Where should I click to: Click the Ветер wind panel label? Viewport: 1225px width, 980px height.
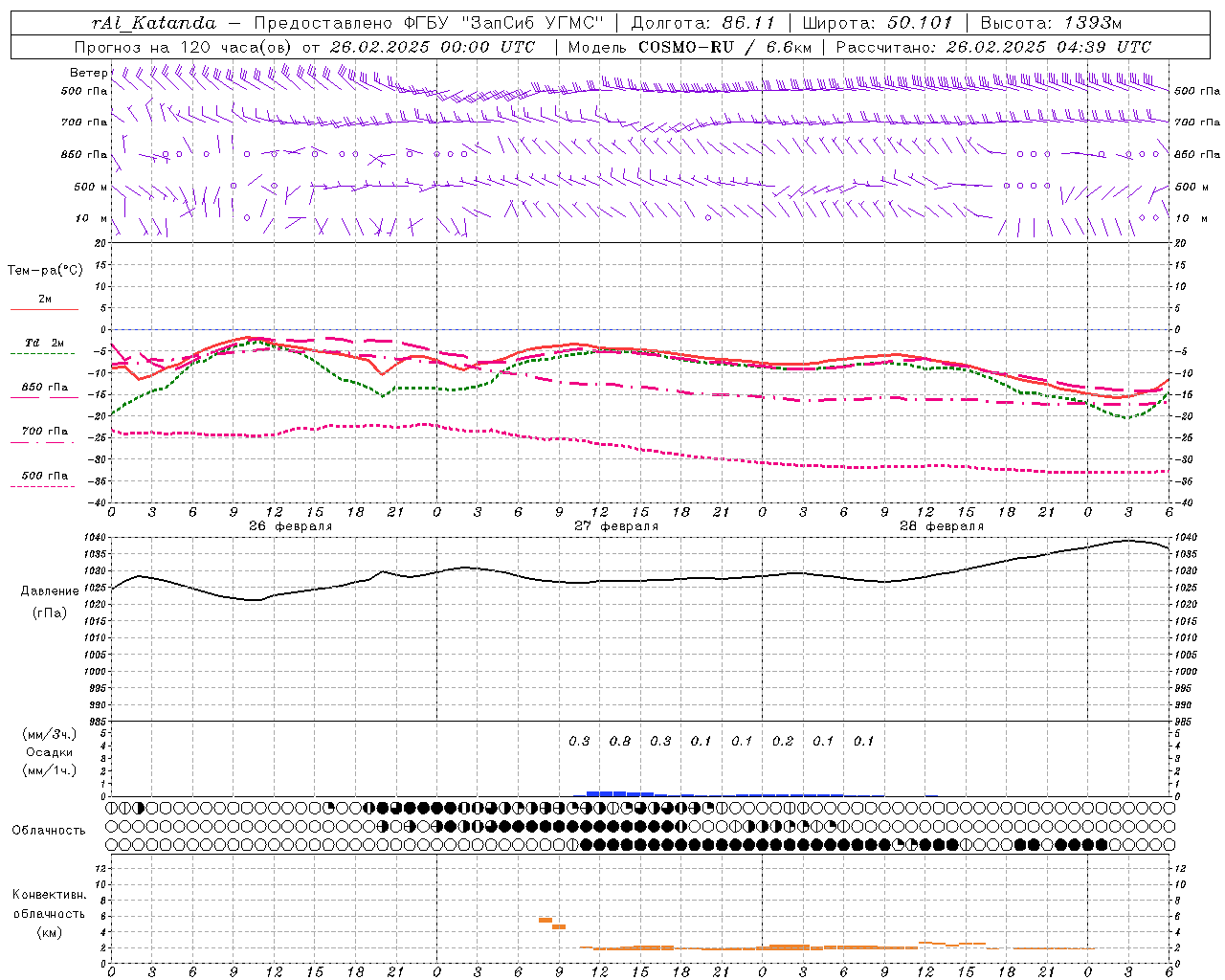(88, 73)
